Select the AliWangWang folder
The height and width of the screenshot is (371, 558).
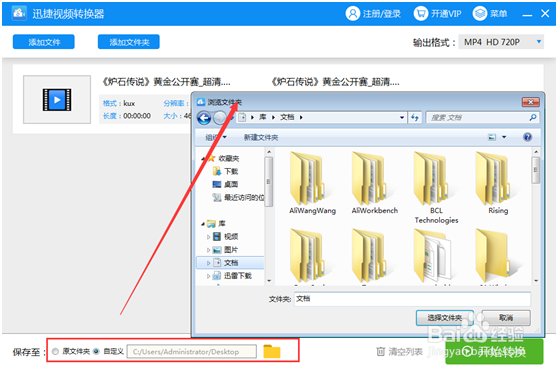point(312,183)
